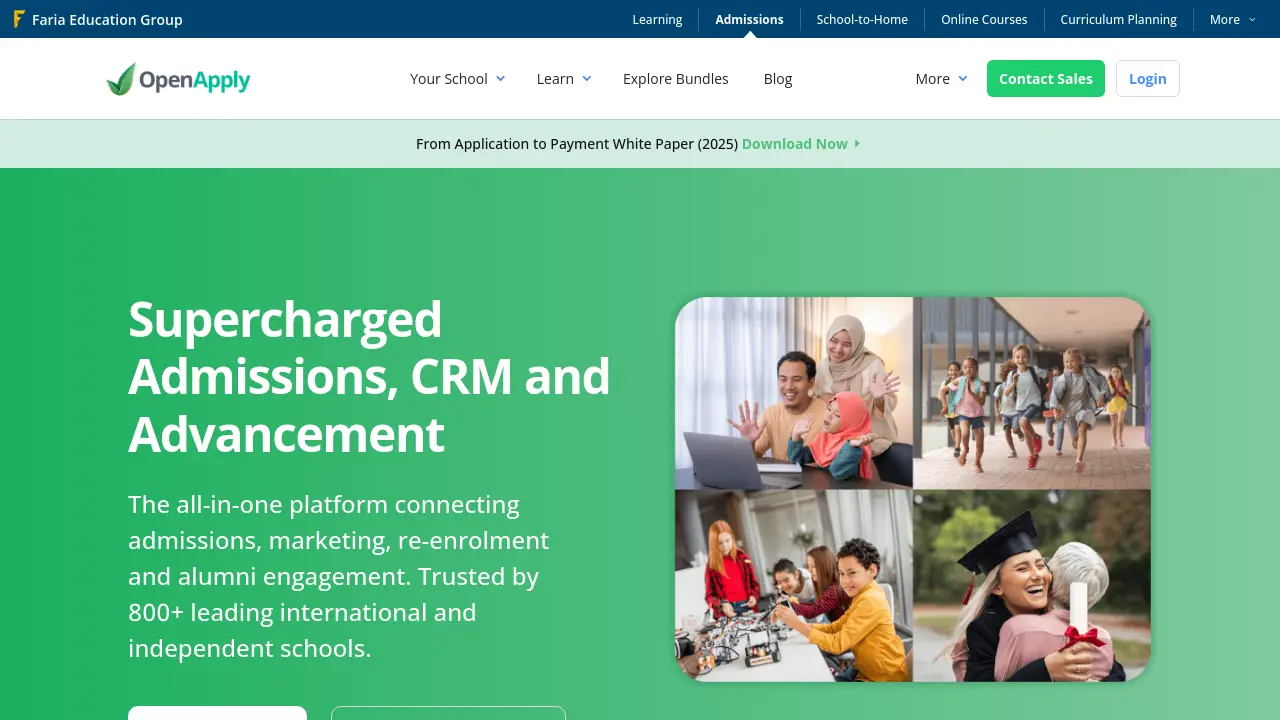Visit the Blog
Image resolution: width=1280 pixels, height=720 pixels.
pos(778,78)
